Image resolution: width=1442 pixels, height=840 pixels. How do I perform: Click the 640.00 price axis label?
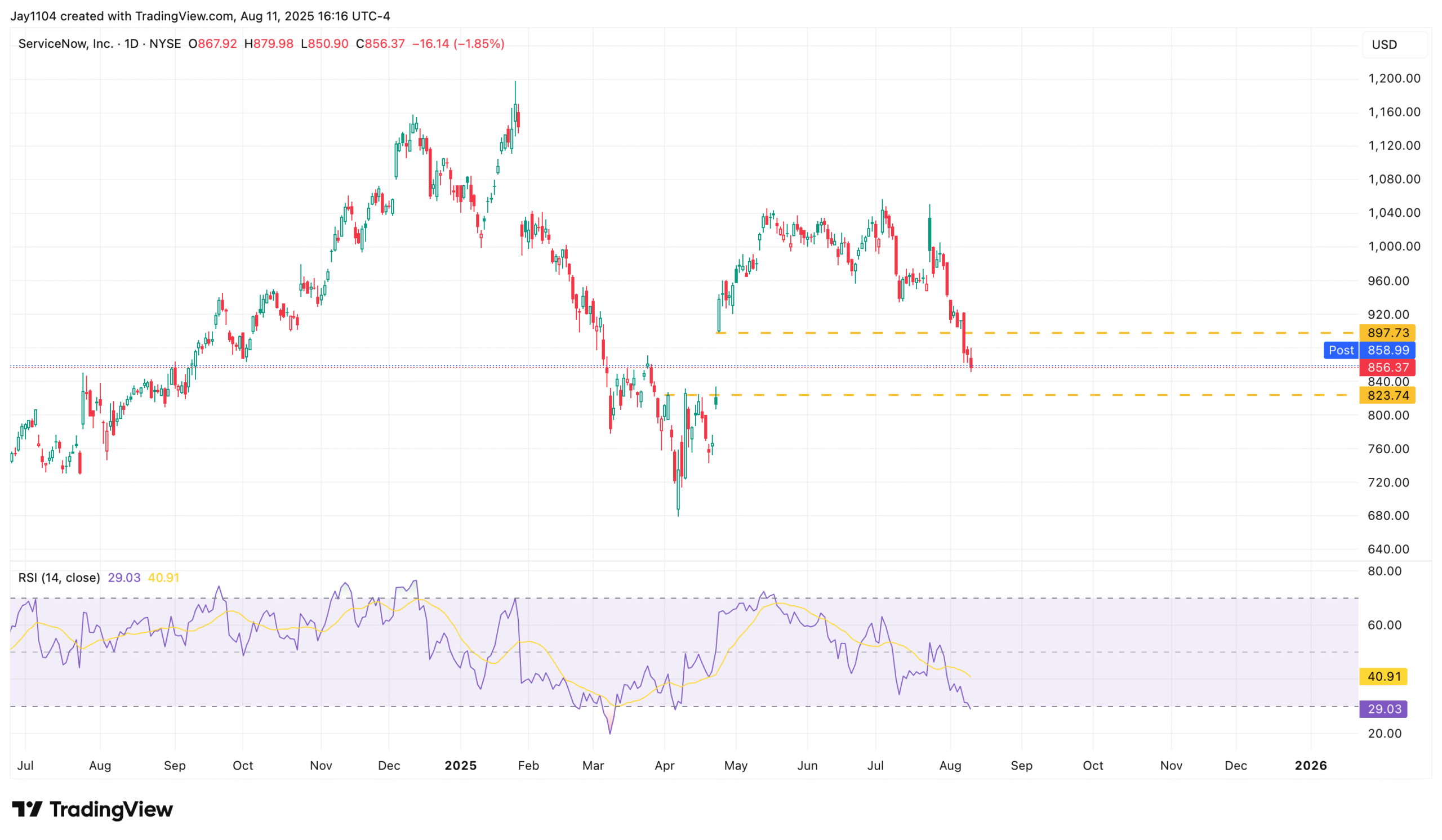pyautogui.click(x=1388, y=549)
